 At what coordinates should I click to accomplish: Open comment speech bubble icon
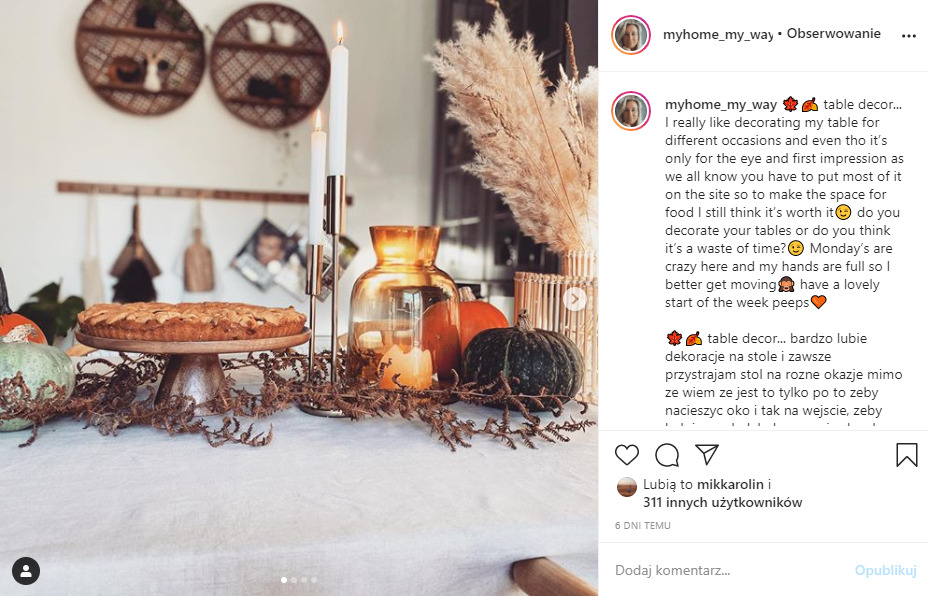[x=667, y=455]
